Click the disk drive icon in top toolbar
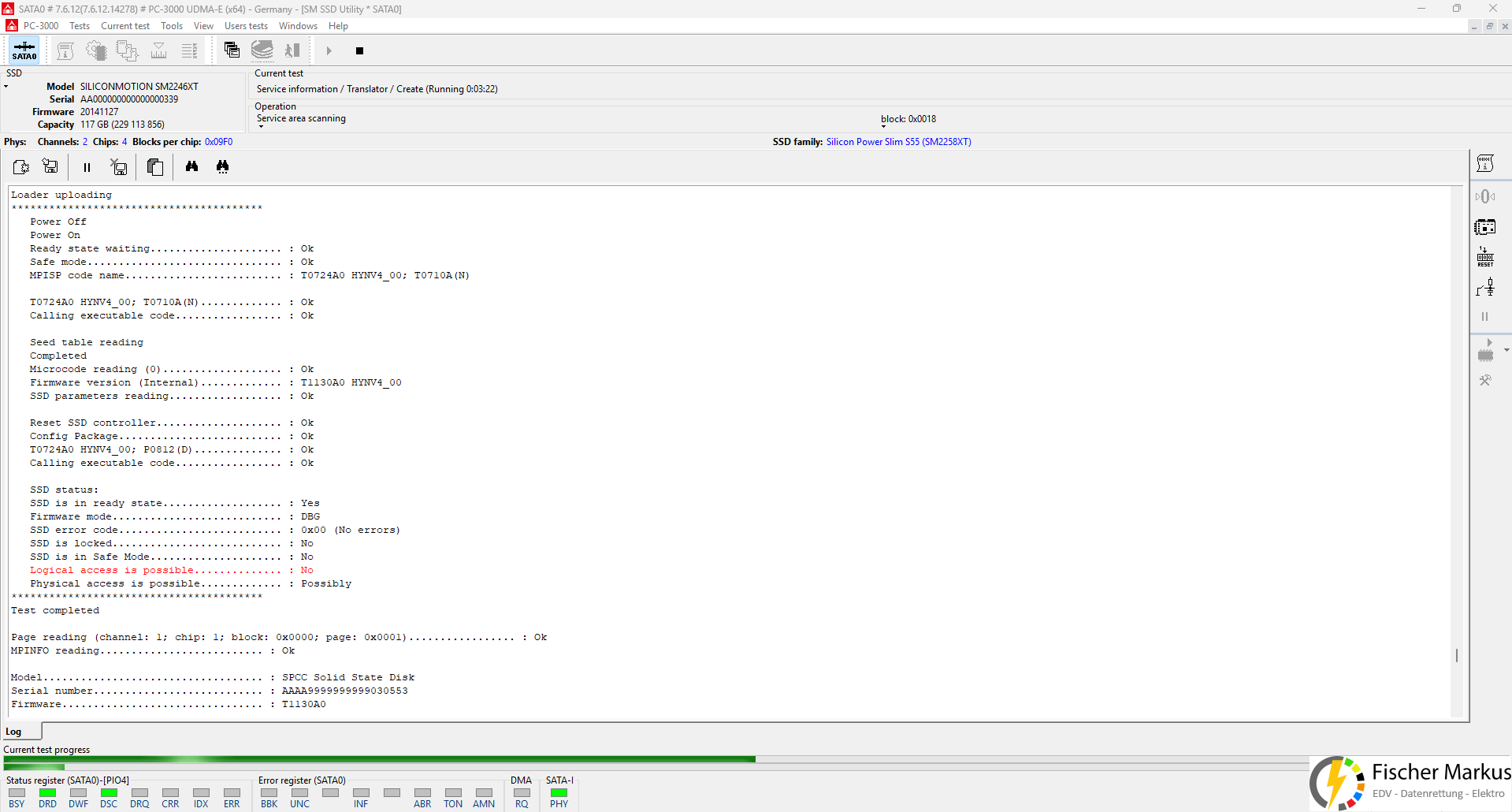The width and height of the screenshot is (1512, 812). click(262, 50)
